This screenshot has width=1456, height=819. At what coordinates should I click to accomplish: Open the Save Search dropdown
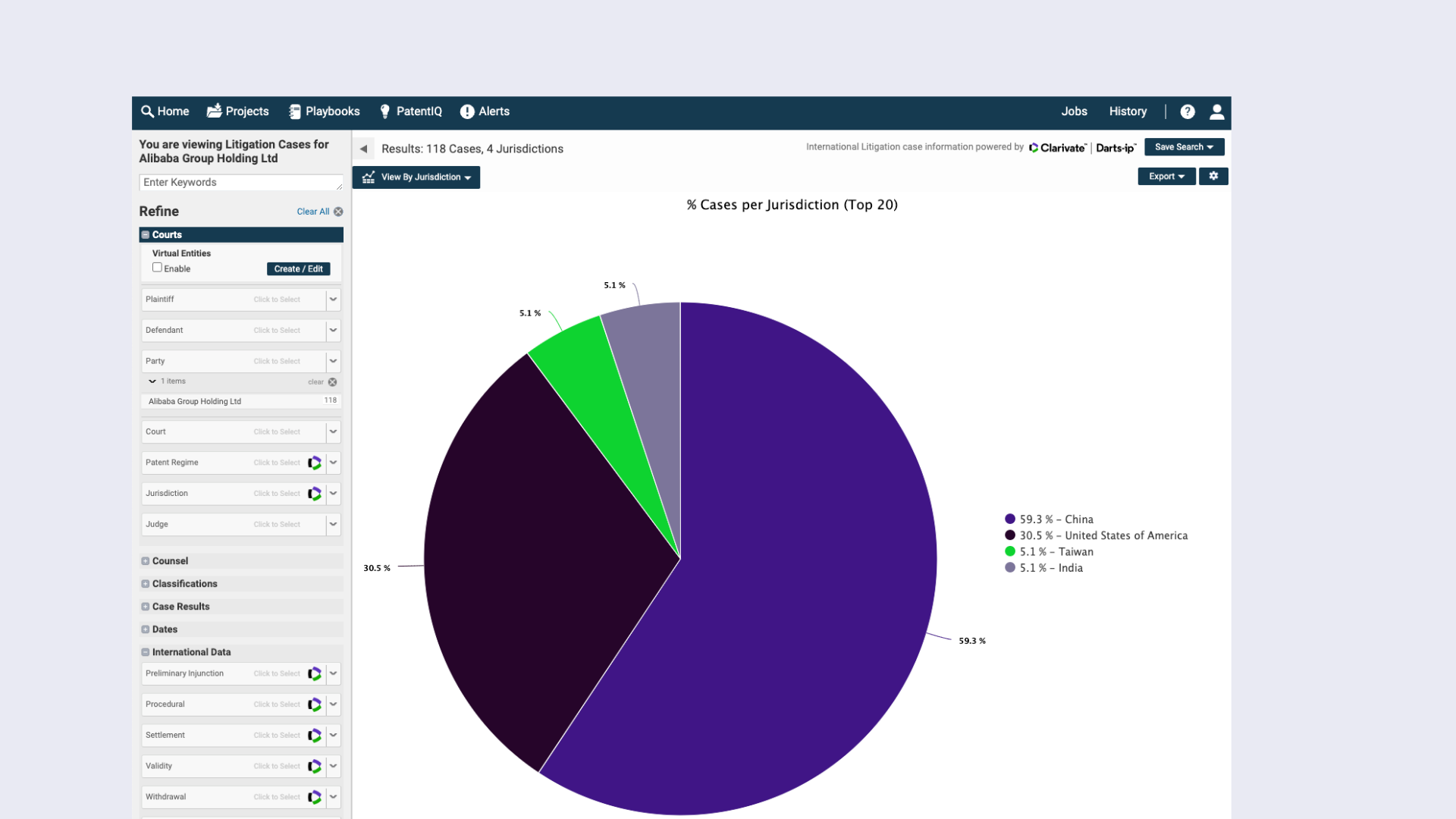point(1185,147)
